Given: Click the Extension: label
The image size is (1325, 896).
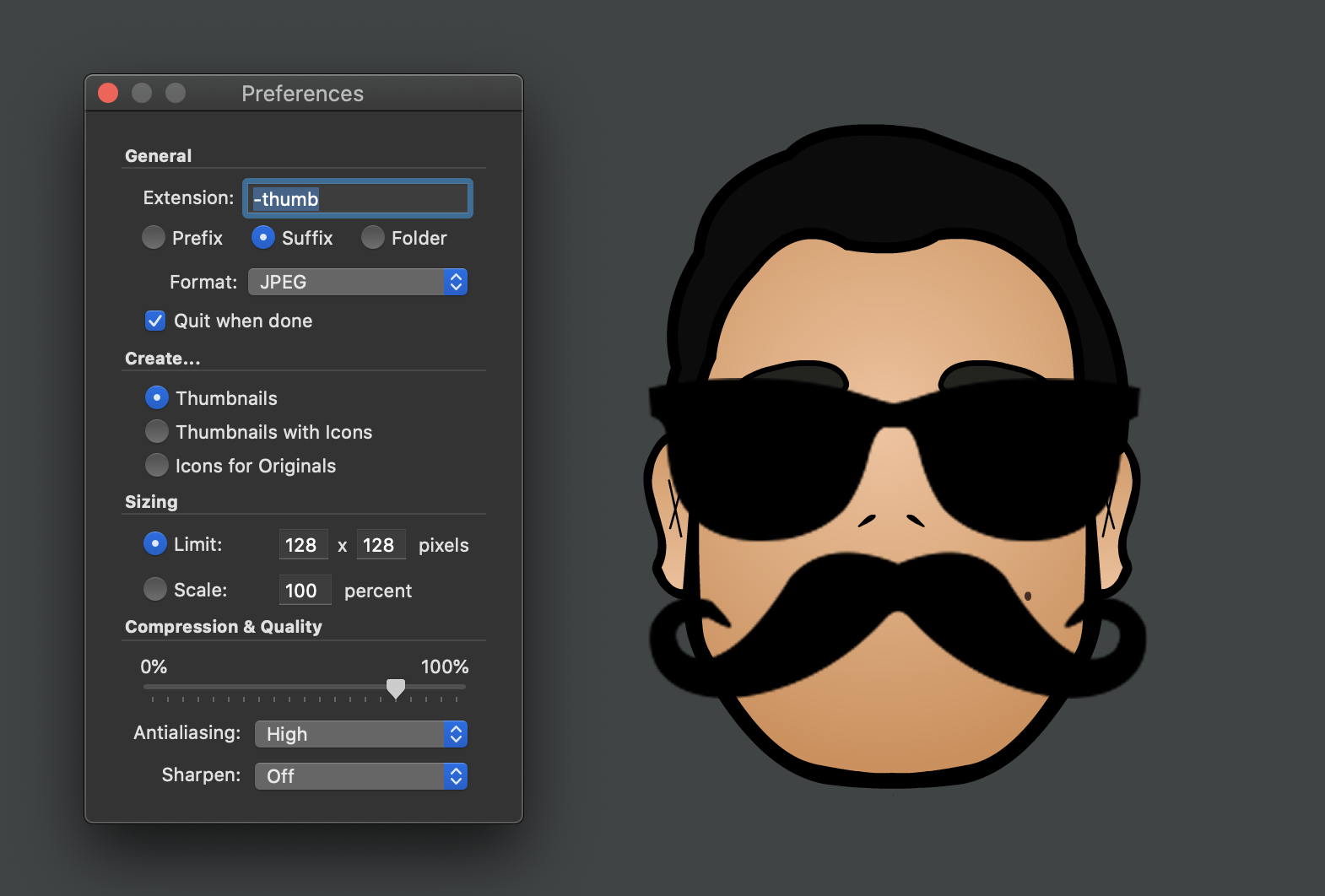Looking at the screenshot, I should pos(189,197).
